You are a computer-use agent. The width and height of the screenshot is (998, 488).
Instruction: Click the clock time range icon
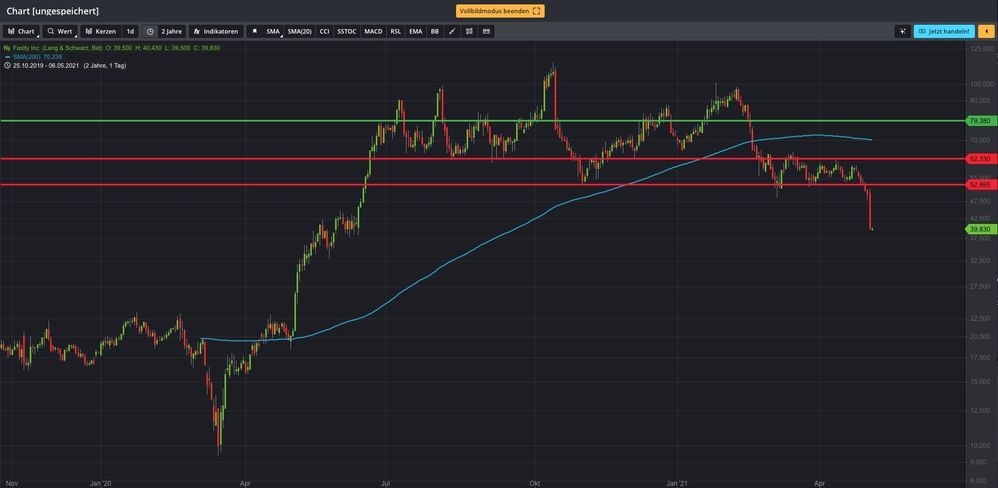click(150, 31)
